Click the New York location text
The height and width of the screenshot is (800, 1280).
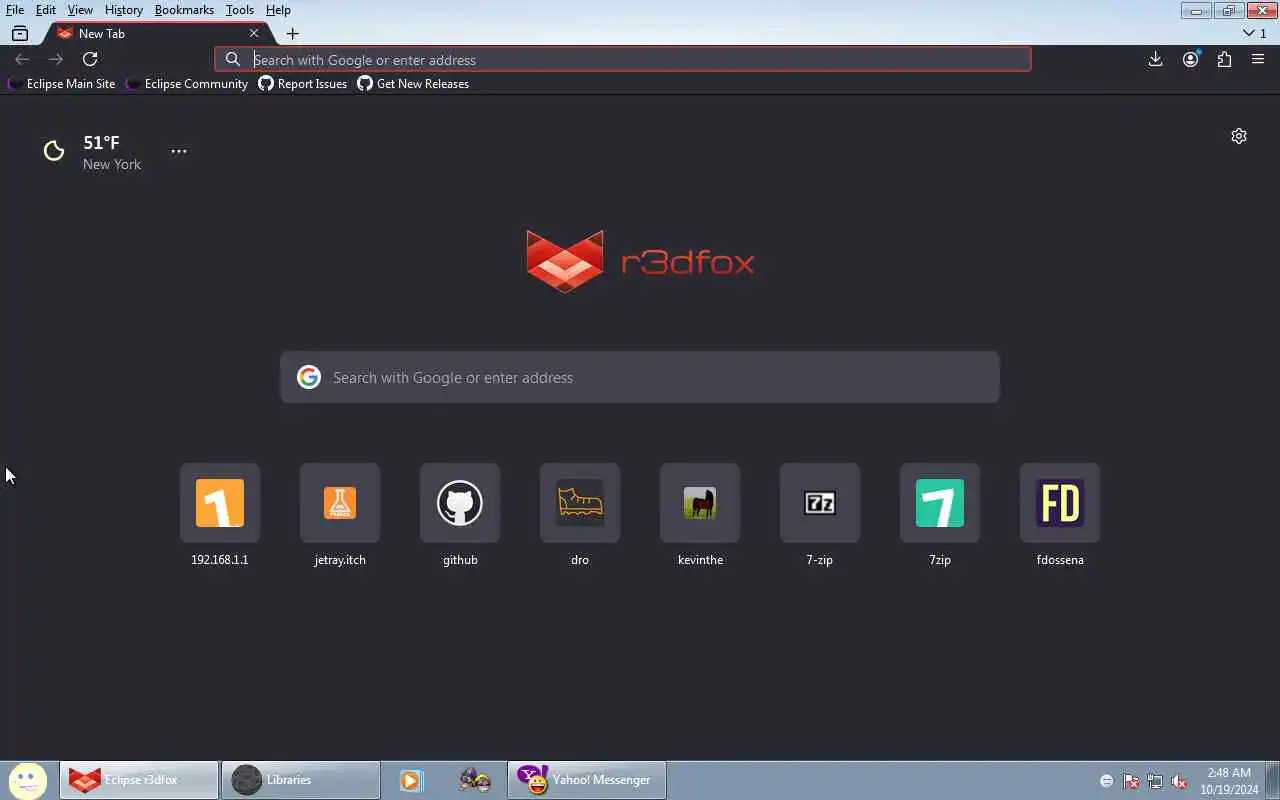112,164
